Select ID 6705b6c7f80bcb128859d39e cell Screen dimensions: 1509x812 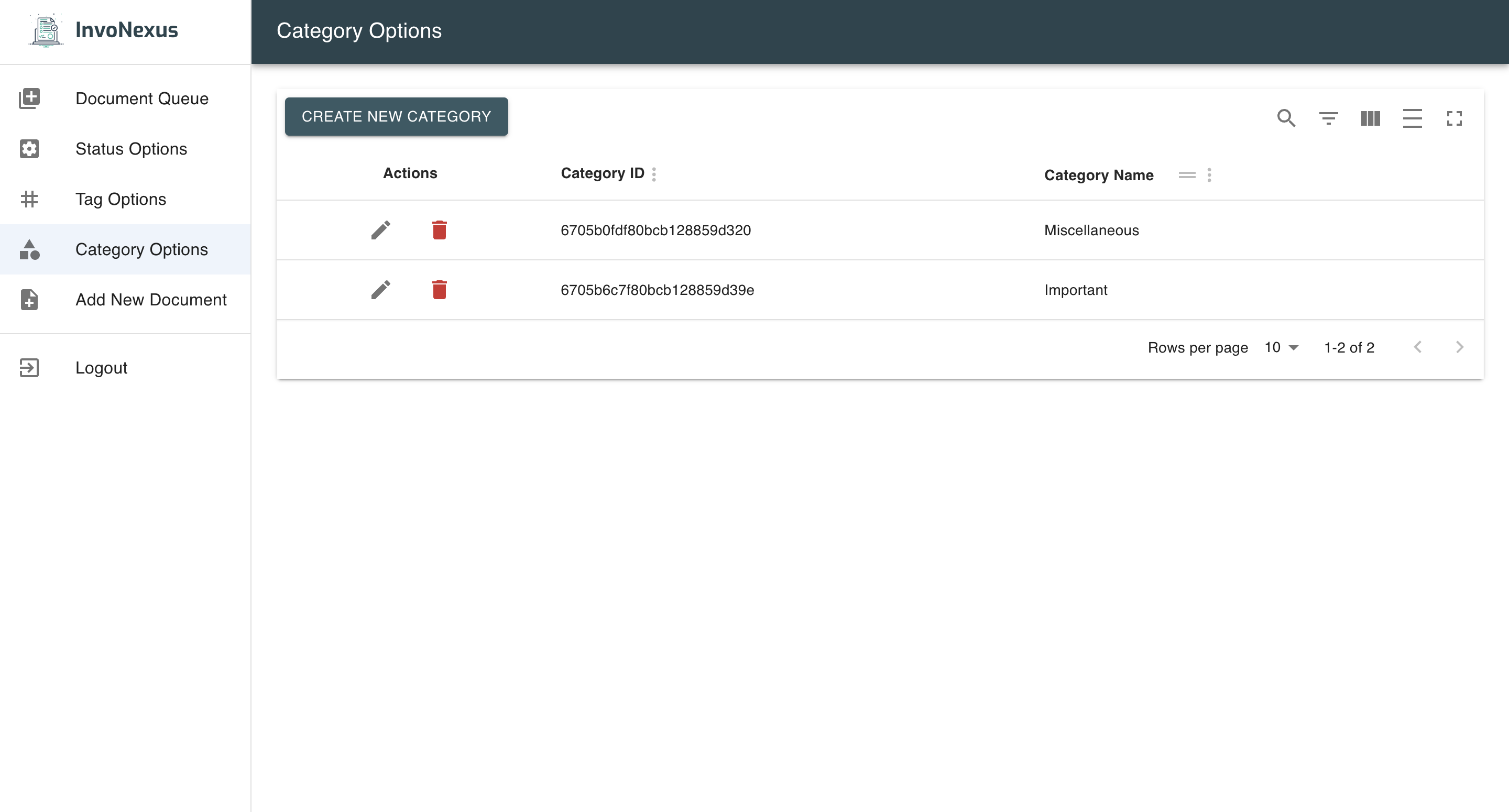pyautogui.click(x=657, y=290)
